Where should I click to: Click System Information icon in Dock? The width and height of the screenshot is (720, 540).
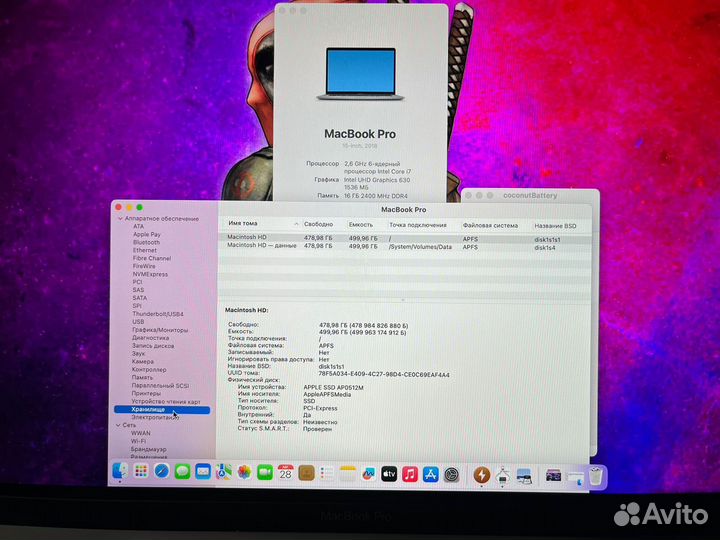[502, 476]
